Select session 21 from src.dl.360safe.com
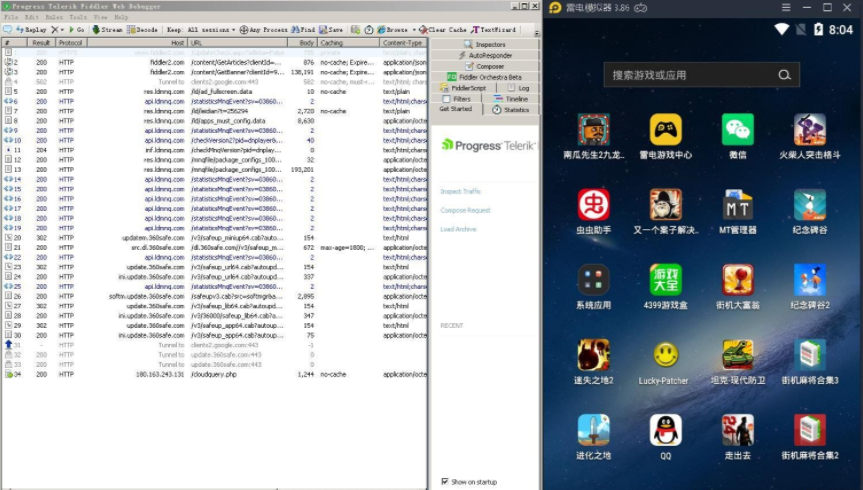 tap(215, 248)
